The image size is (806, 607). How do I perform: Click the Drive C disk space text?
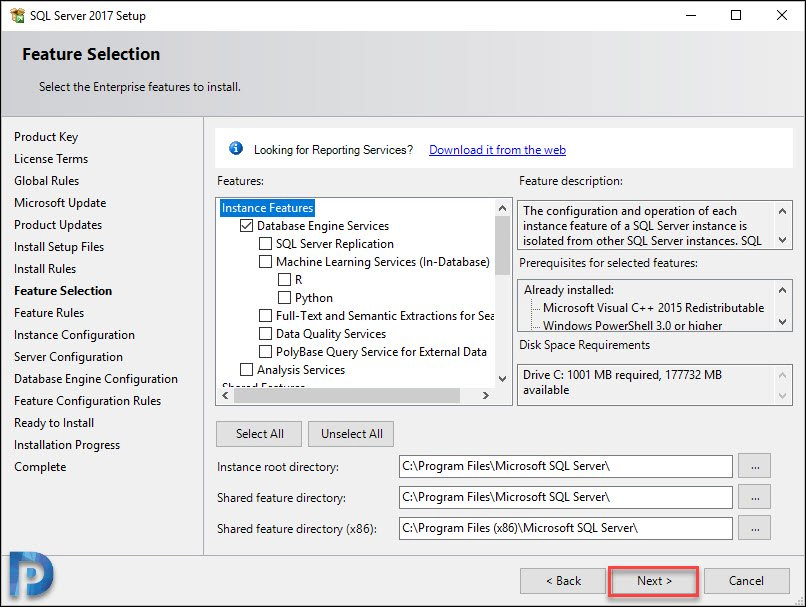[622, 382]
